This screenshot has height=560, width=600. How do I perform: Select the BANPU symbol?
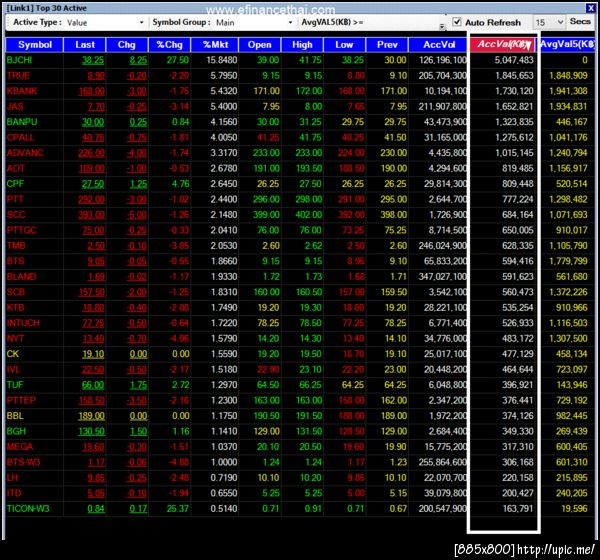22,122
